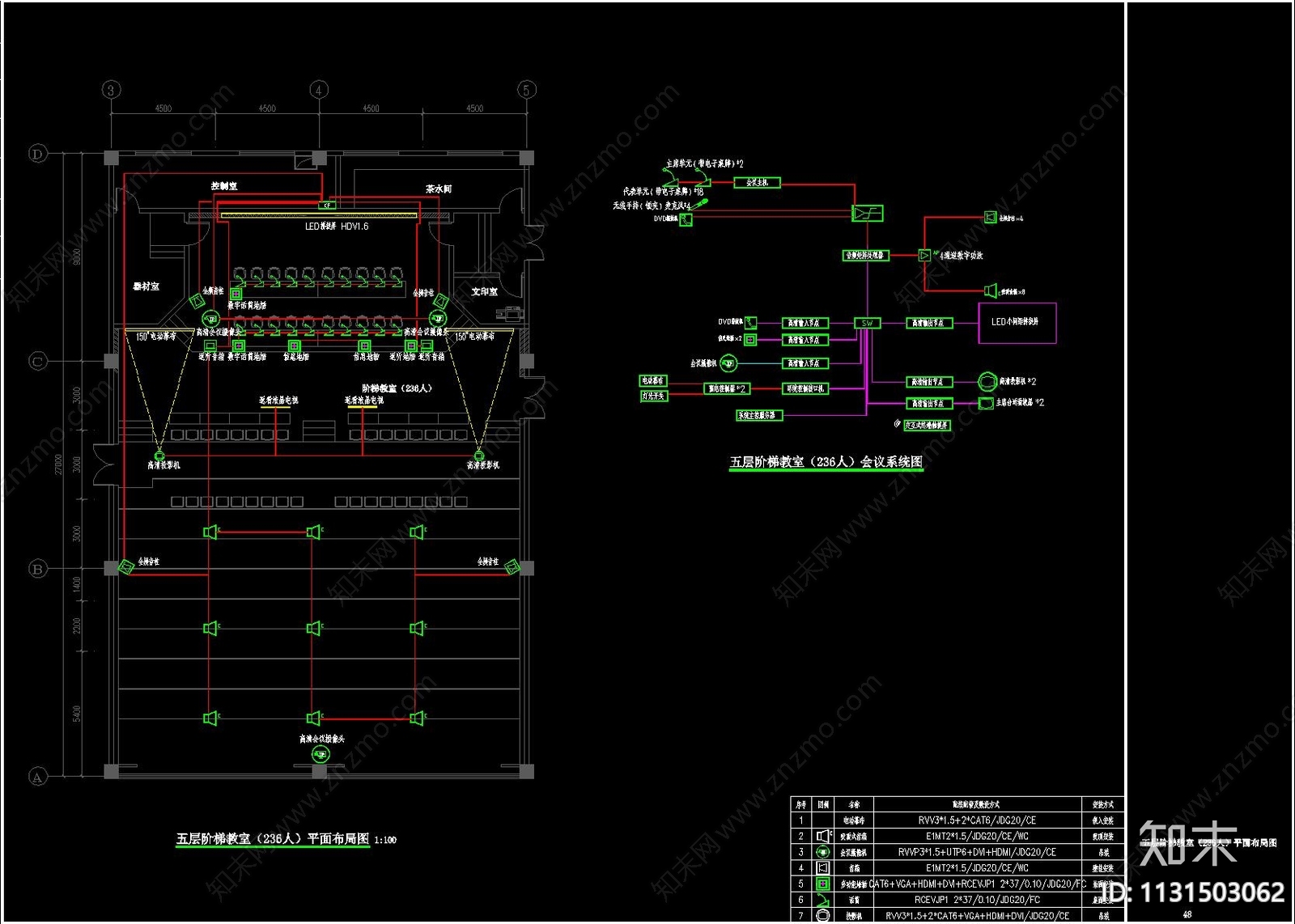Select the 文印室 room label
Viewport: 1295px width, 924px height.
pyautogui.click(x=485, y=291)
